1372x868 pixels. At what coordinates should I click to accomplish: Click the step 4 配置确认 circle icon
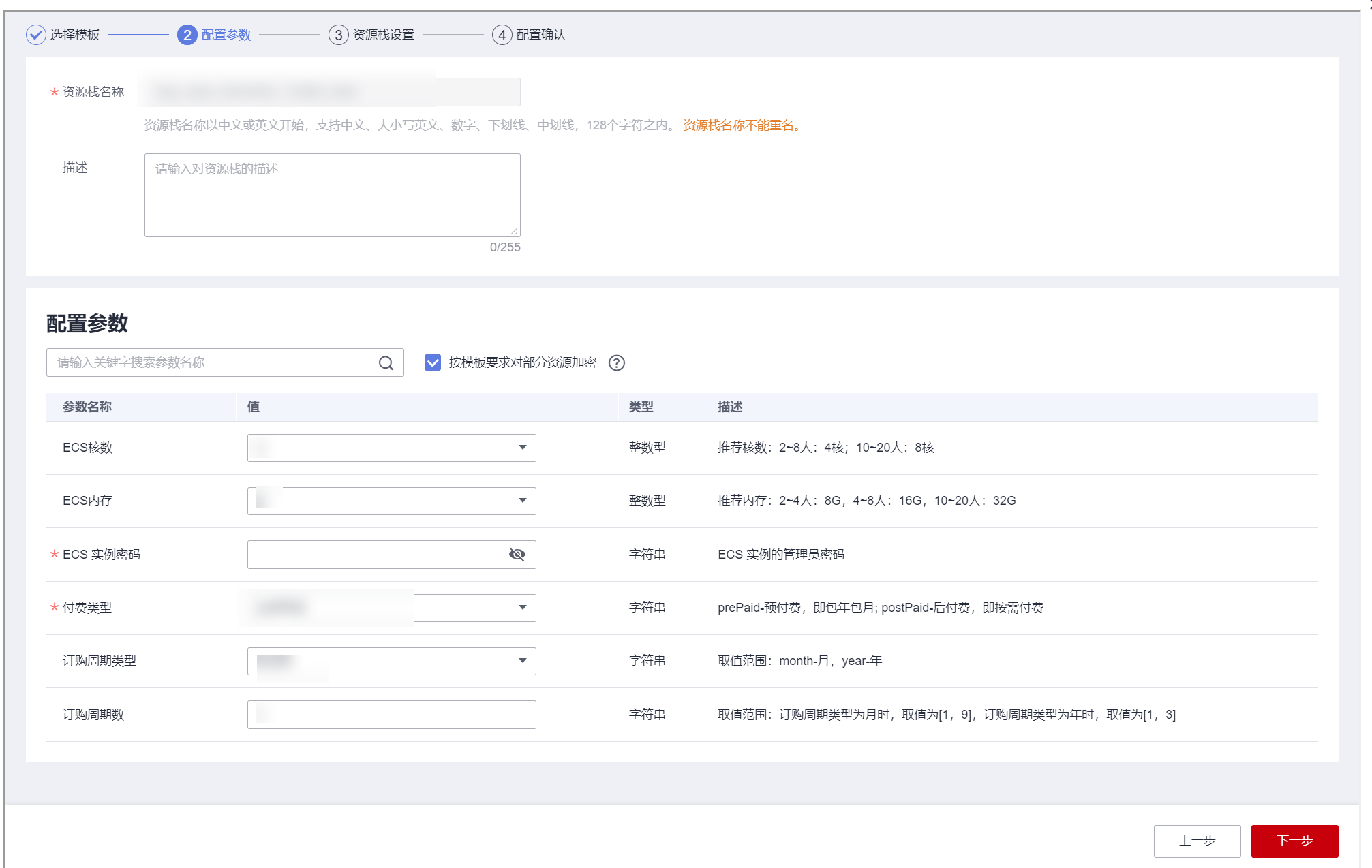point(502,35)
